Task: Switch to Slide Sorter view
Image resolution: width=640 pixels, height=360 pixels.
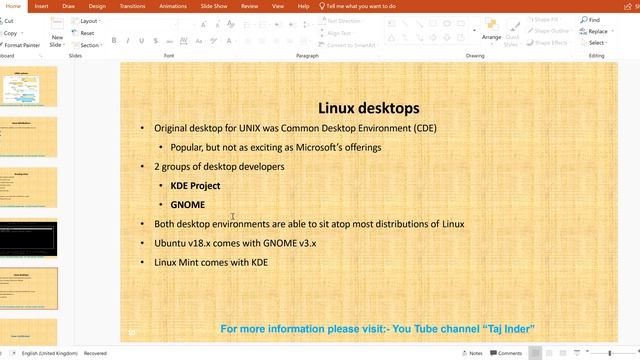Action: pyautogui.click(x=549, y=353)
